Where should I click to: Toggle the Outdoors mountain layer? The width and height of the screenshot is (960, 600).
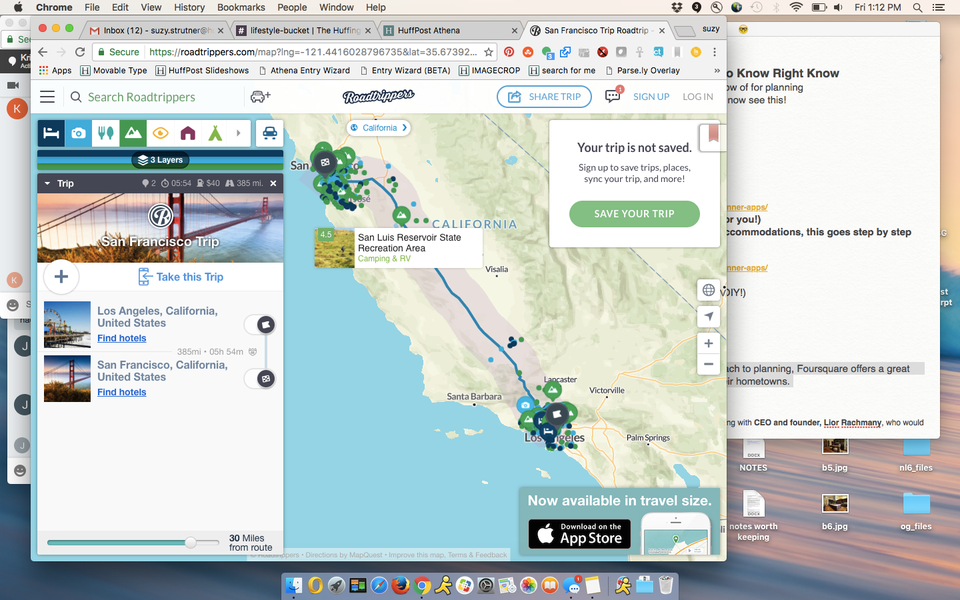[133, 133]
